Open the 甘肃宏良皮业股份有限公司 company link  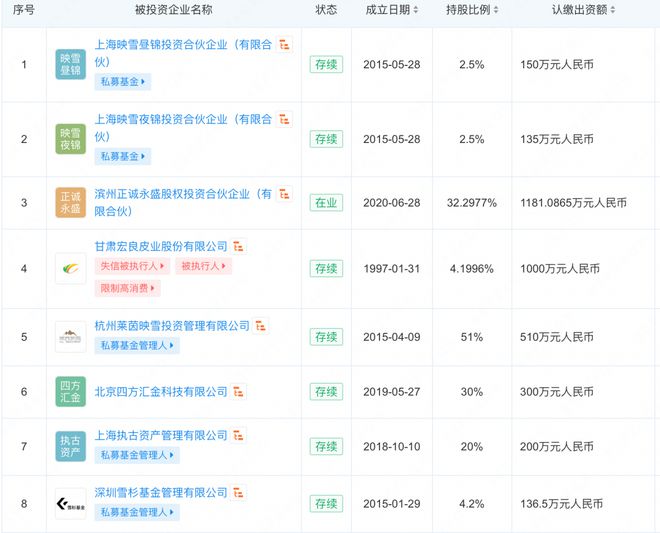coord(161,246)
